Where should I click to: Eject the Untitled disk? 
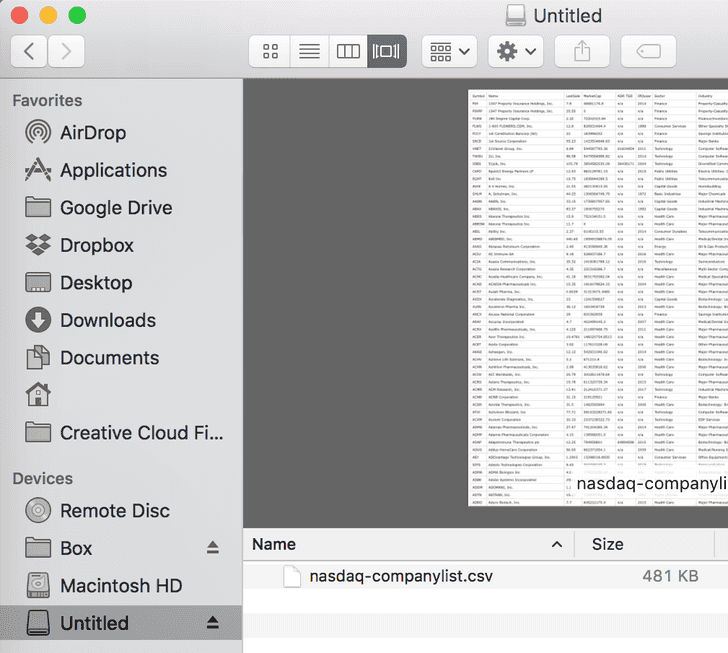[212, 622]
